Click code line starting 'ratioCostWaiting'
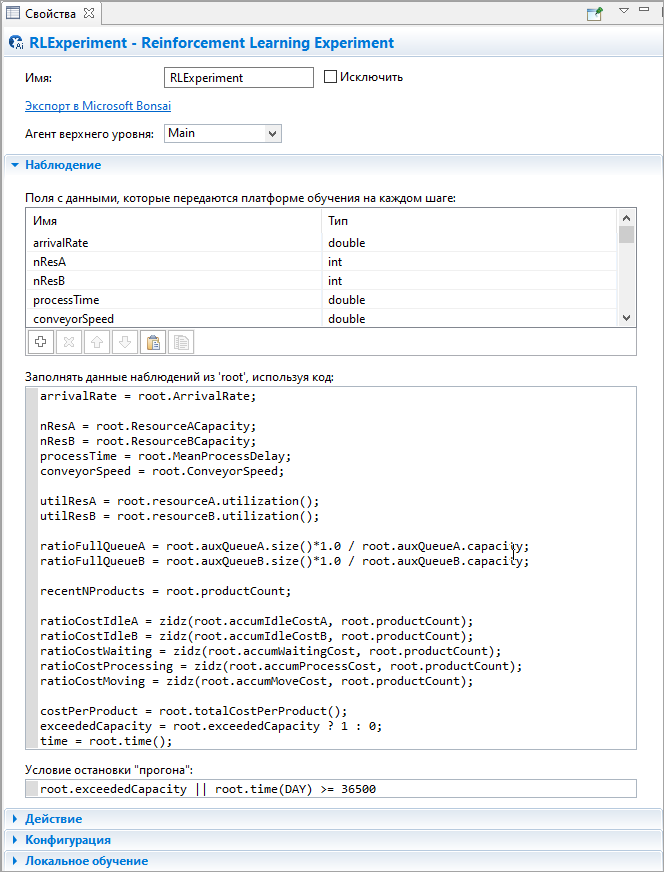Screen dimensions: 664x872 coord(270,651)
